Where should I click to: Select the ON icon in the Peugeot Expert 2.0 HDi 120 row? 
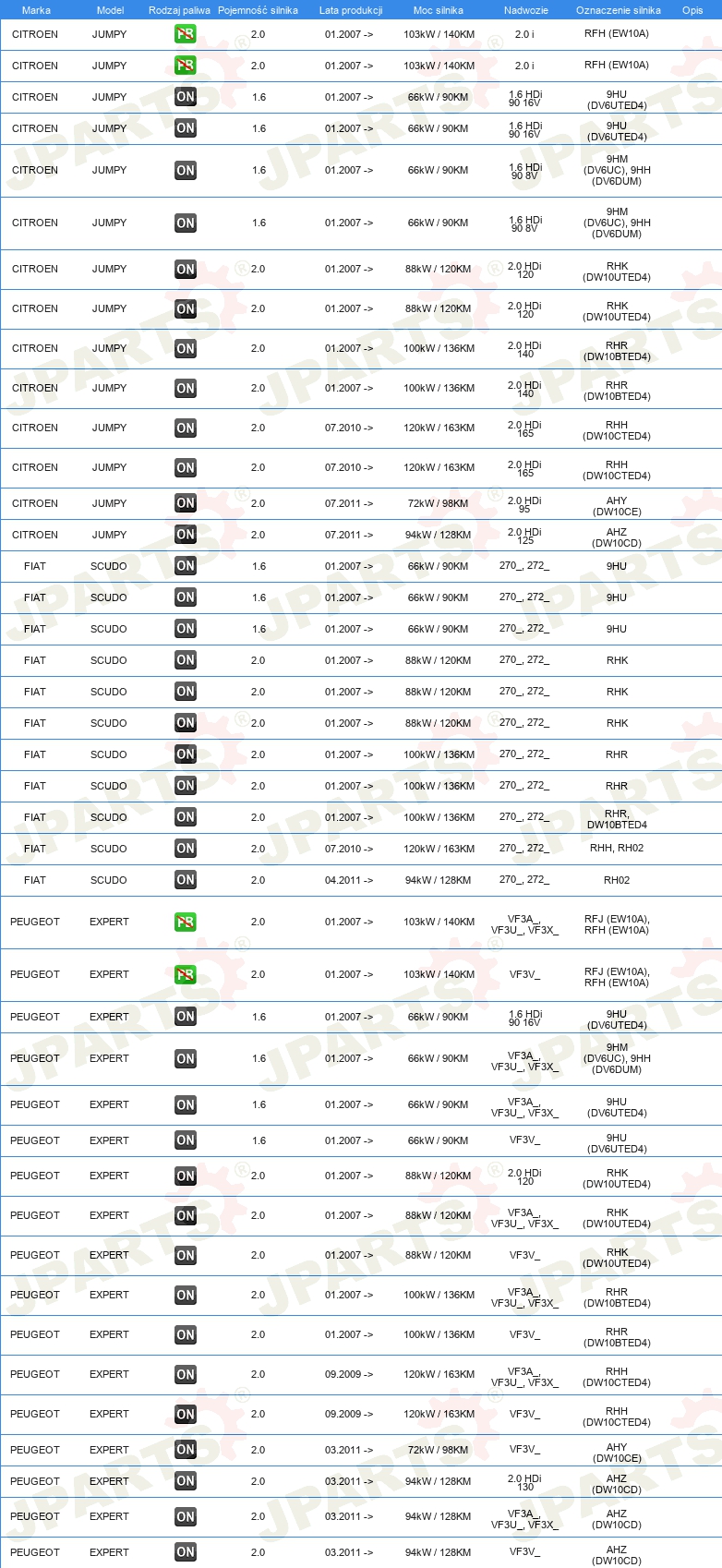pos(186,1176)
